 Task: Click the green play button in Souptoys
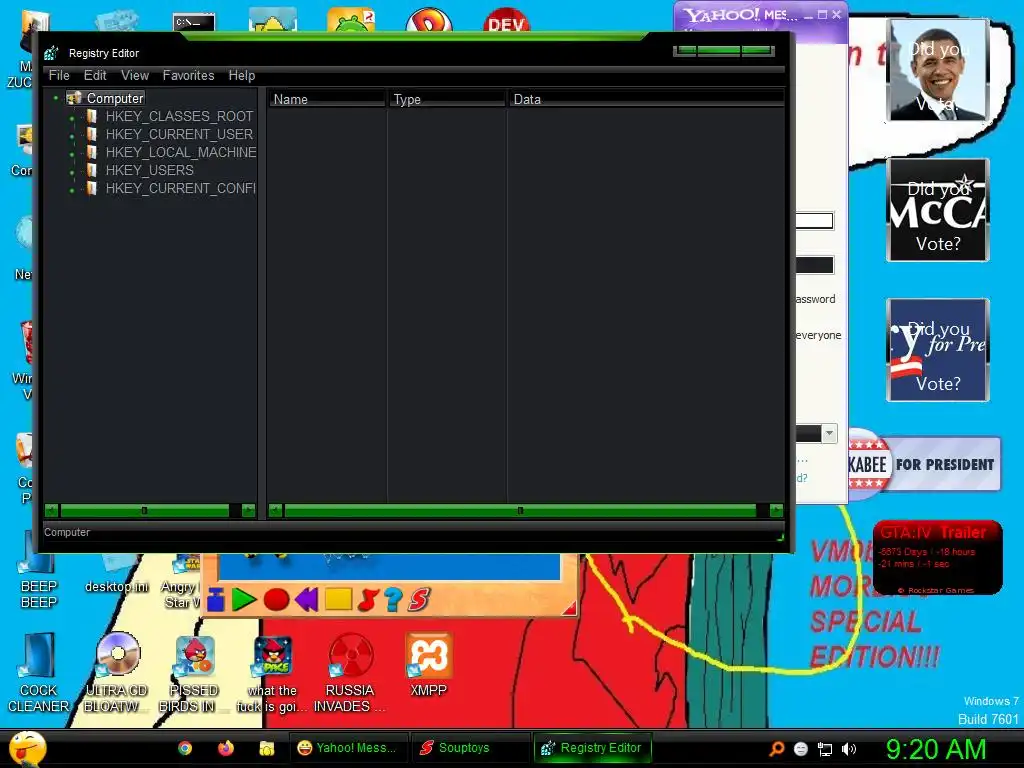click(x=244, y=599)
